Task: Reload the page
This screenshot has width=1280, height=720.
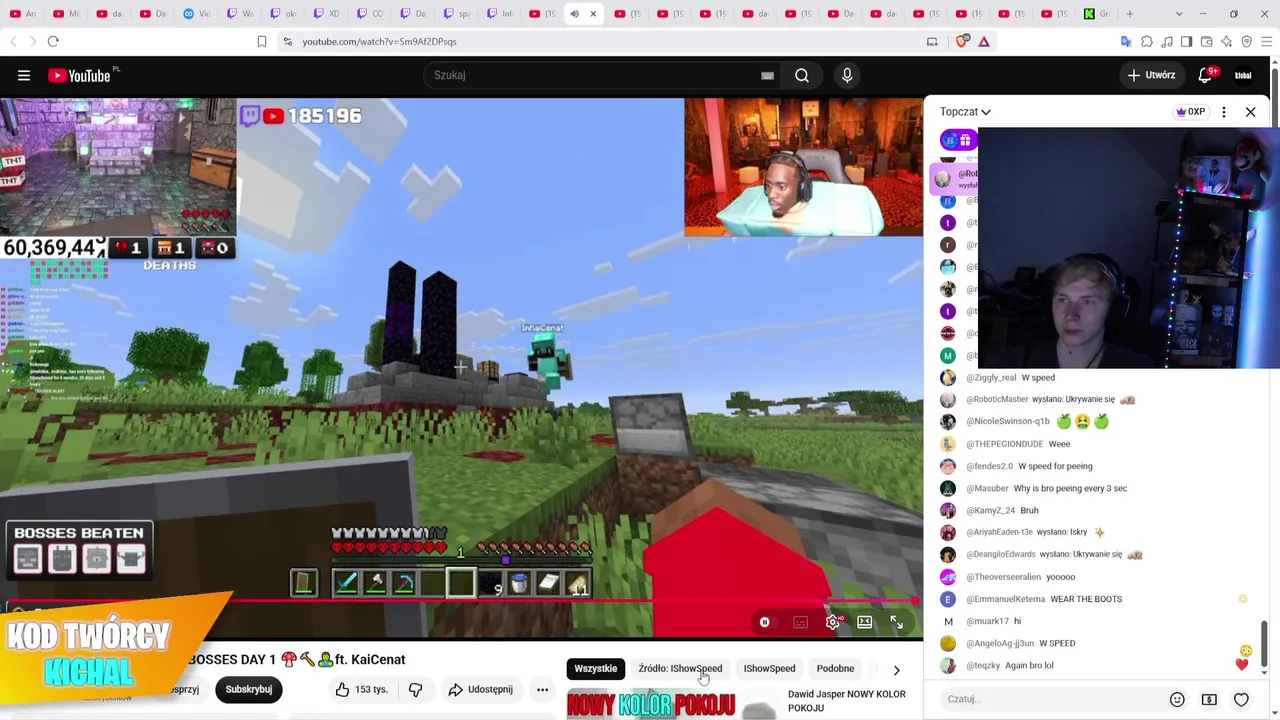Action: pos(53,41)
